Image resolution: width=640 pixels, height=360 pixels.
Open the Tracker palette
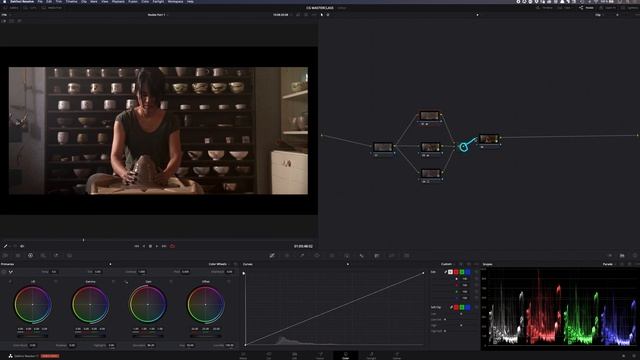tap(332, 256)
